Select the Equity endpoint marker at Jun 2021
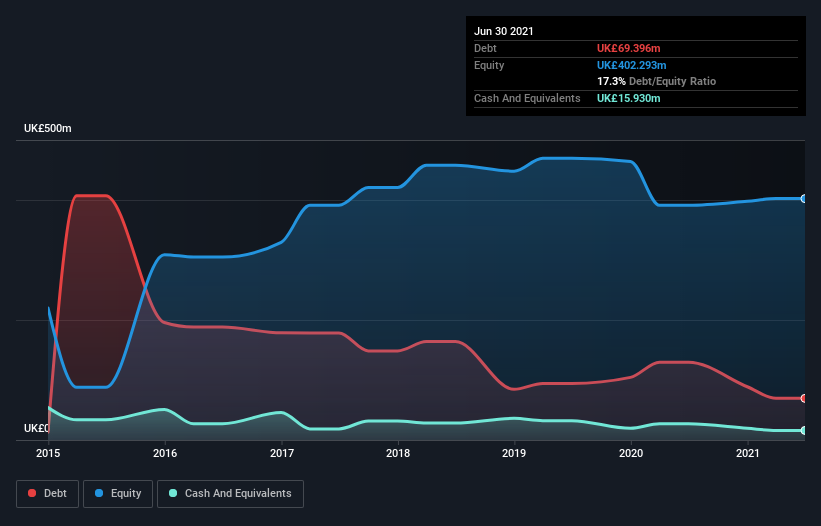The height and width of the screenshot is (526, 821). tap(804, 198)
